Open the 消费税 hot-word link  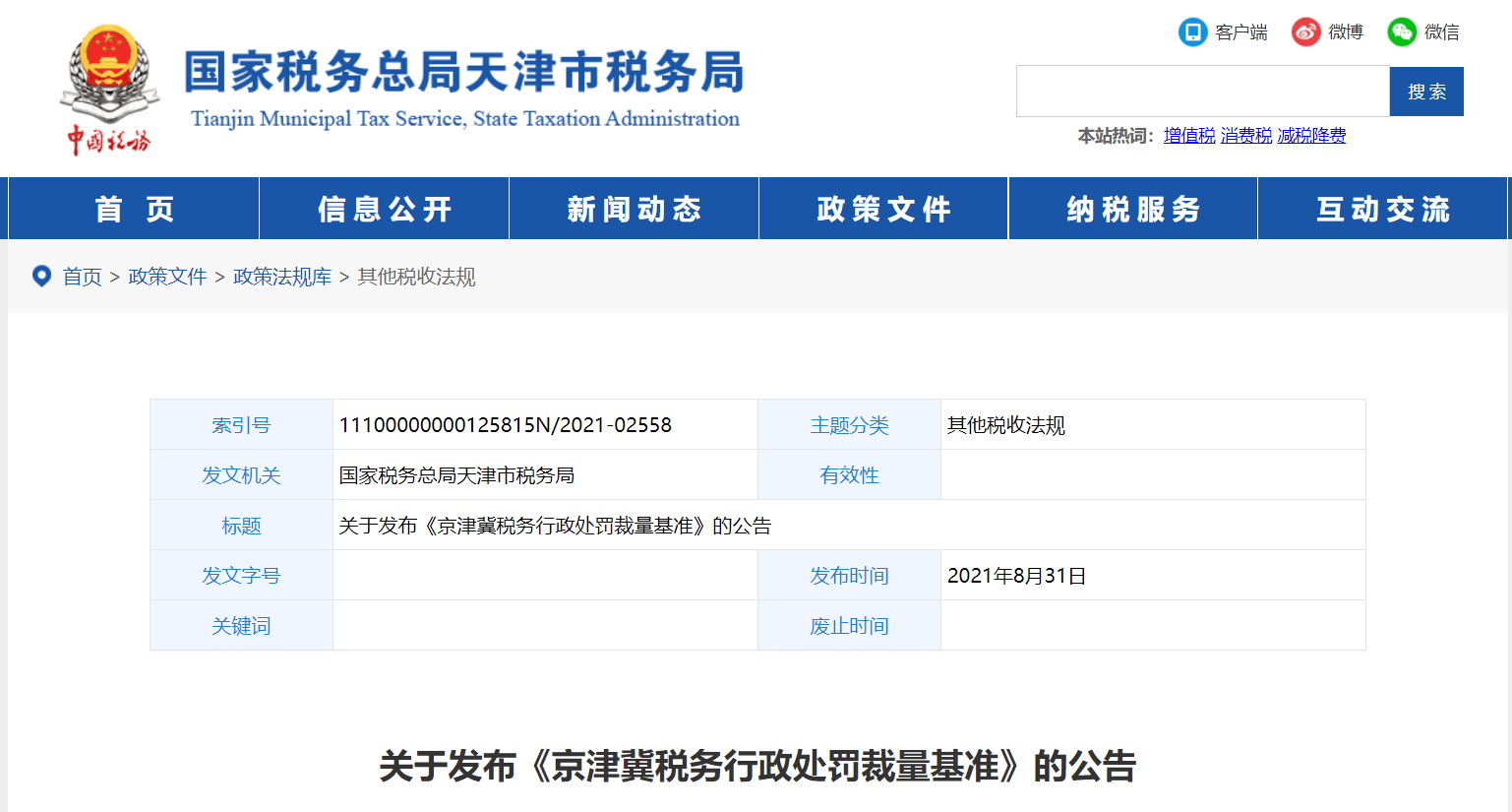[x=1246, y=136]
